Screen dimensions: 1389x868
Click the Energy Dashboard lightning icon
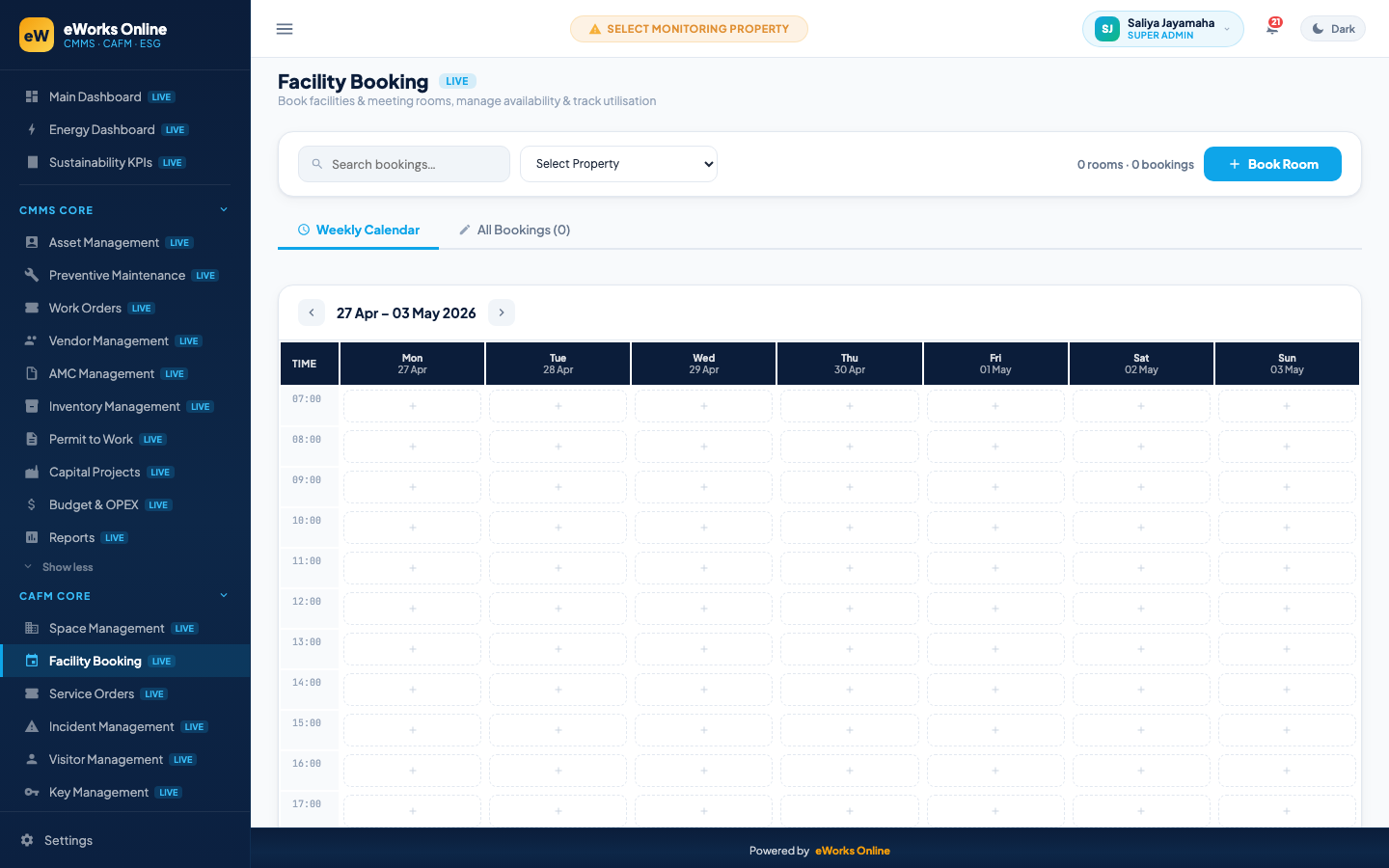pyautogui.click(x=32, y=129)
